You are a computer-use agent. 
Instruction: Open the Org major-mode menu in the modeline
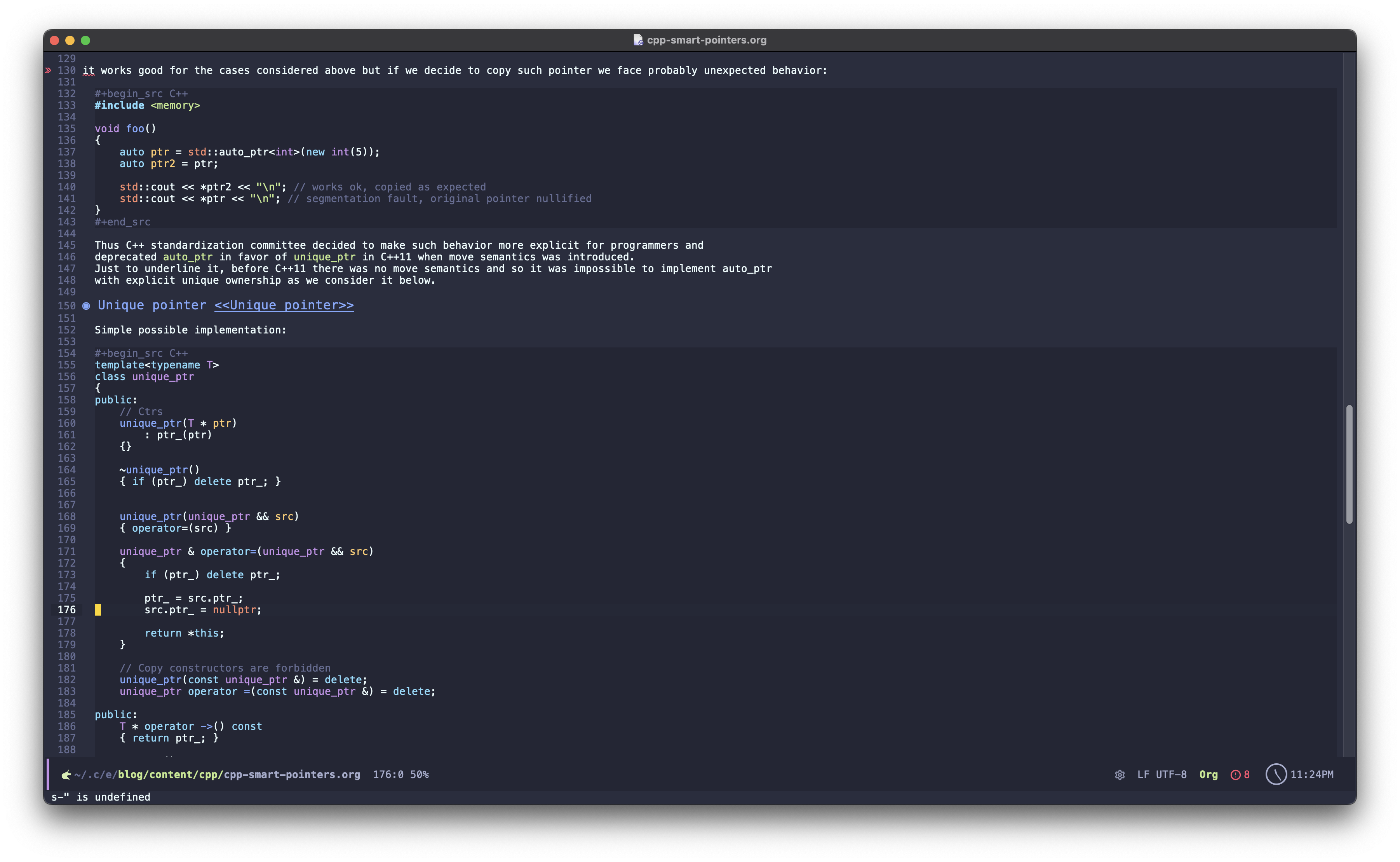pos(1208,775)
